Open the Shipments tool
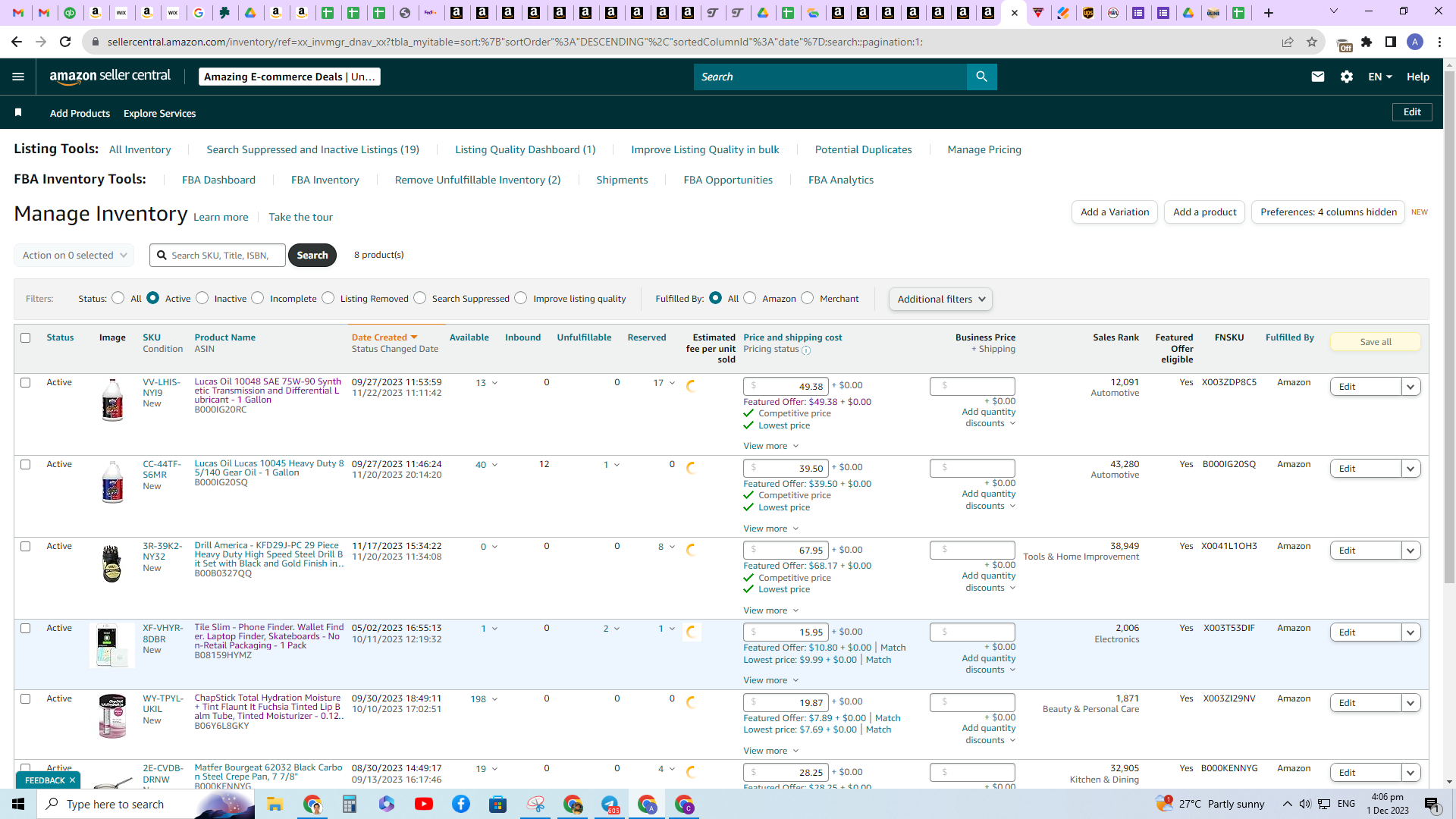Screen dimensions: 1456x819 point(622,180)
